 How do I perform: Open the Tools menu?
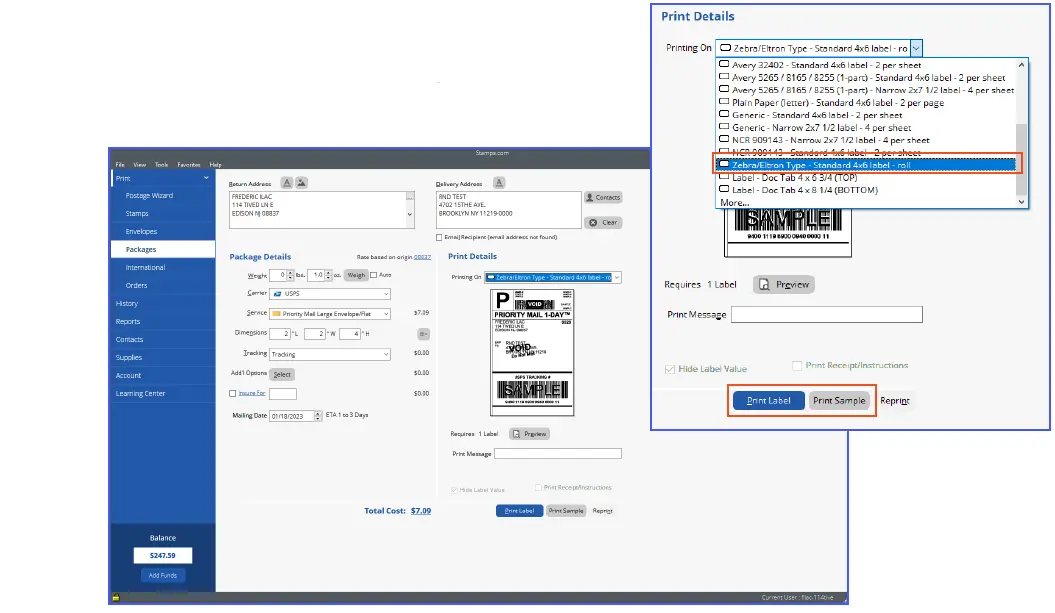pos(161,165)
